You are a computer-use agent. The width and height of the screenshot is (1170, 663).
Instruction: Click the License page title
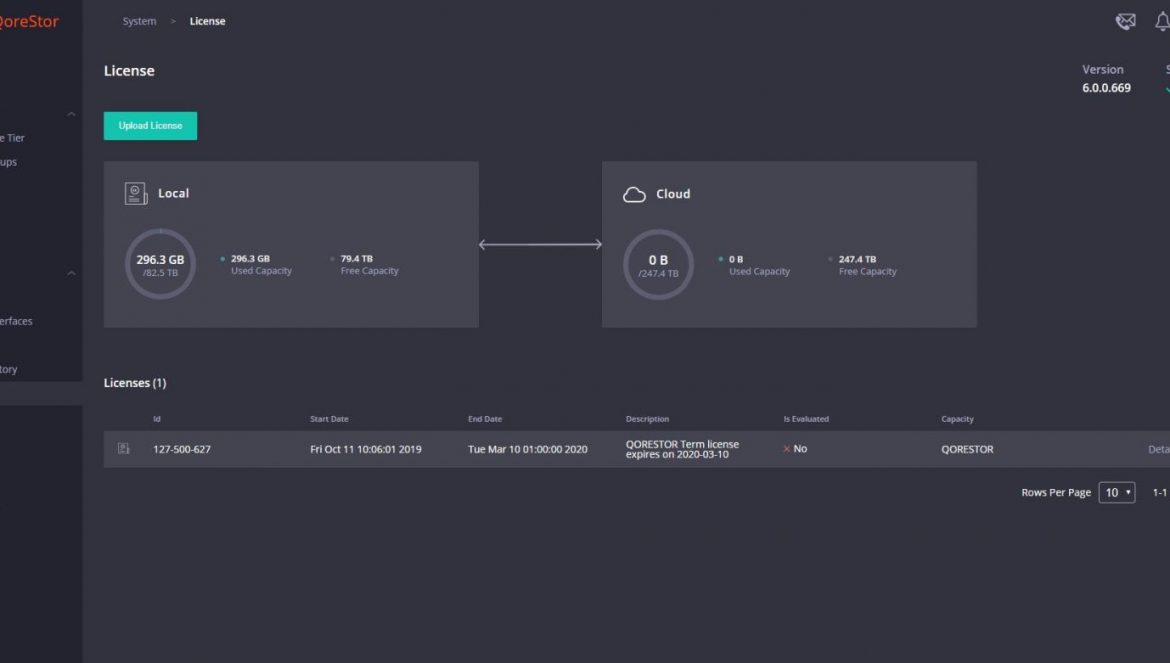pos(129,71)
